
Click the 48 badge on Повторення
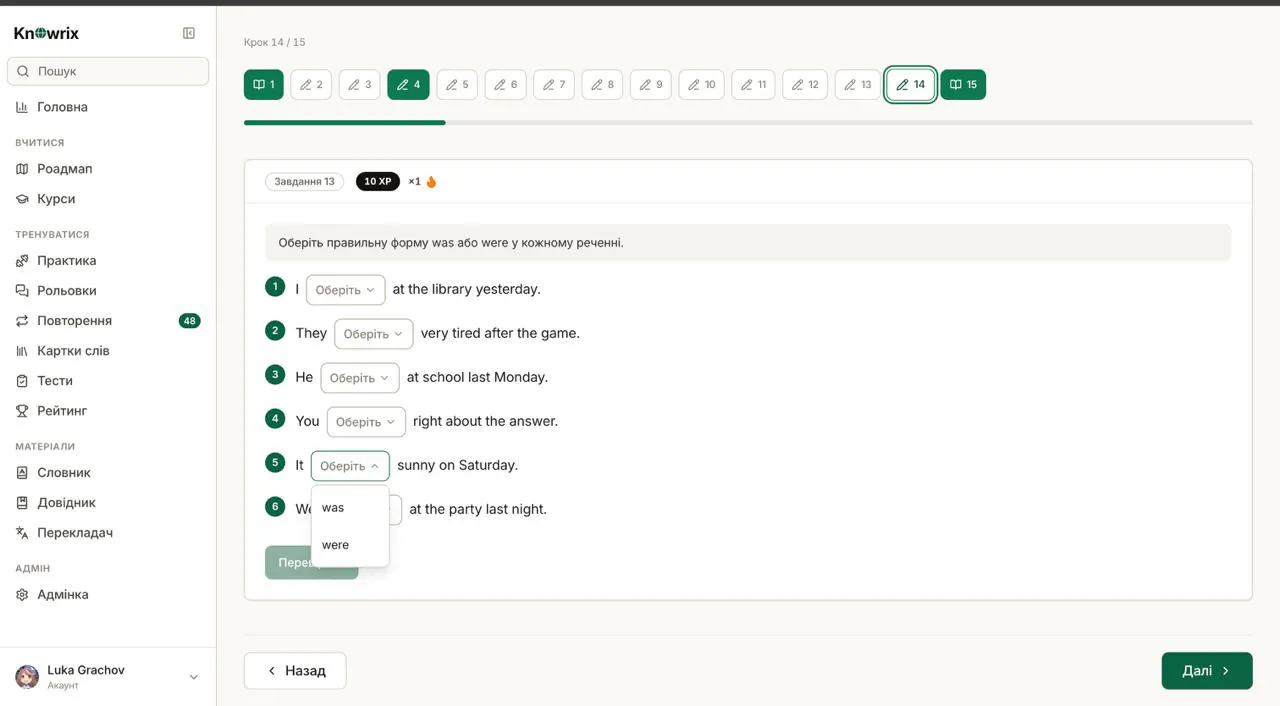[x=189, y=321]
